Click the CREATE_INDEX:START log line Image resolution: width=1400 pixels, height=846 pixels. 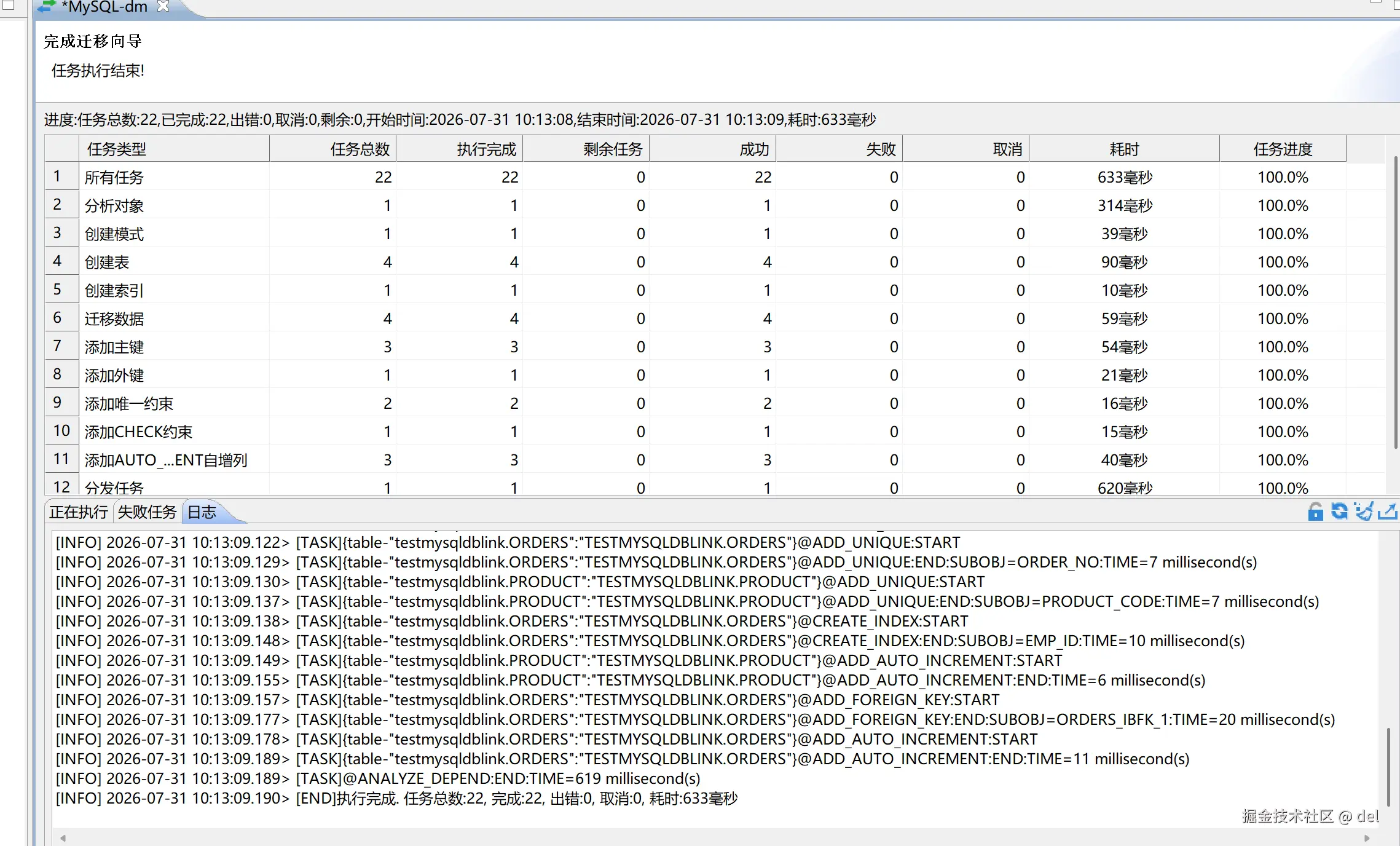tap(511, 621)
